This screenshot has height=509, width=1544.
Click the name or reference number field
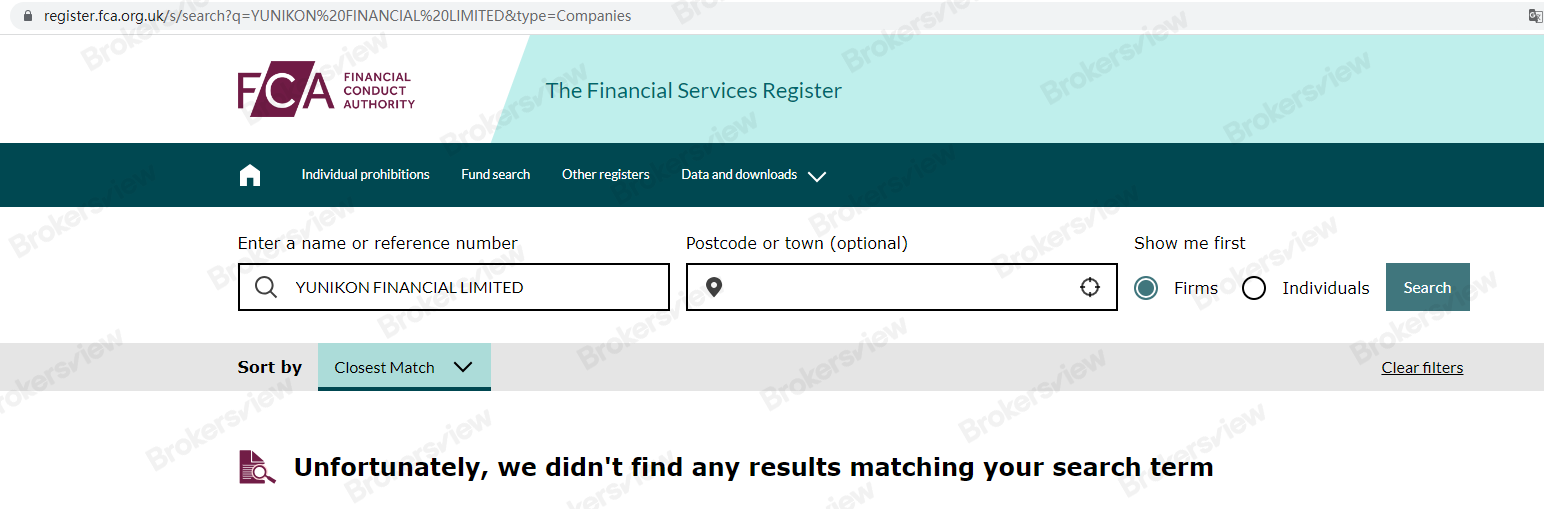470,288
